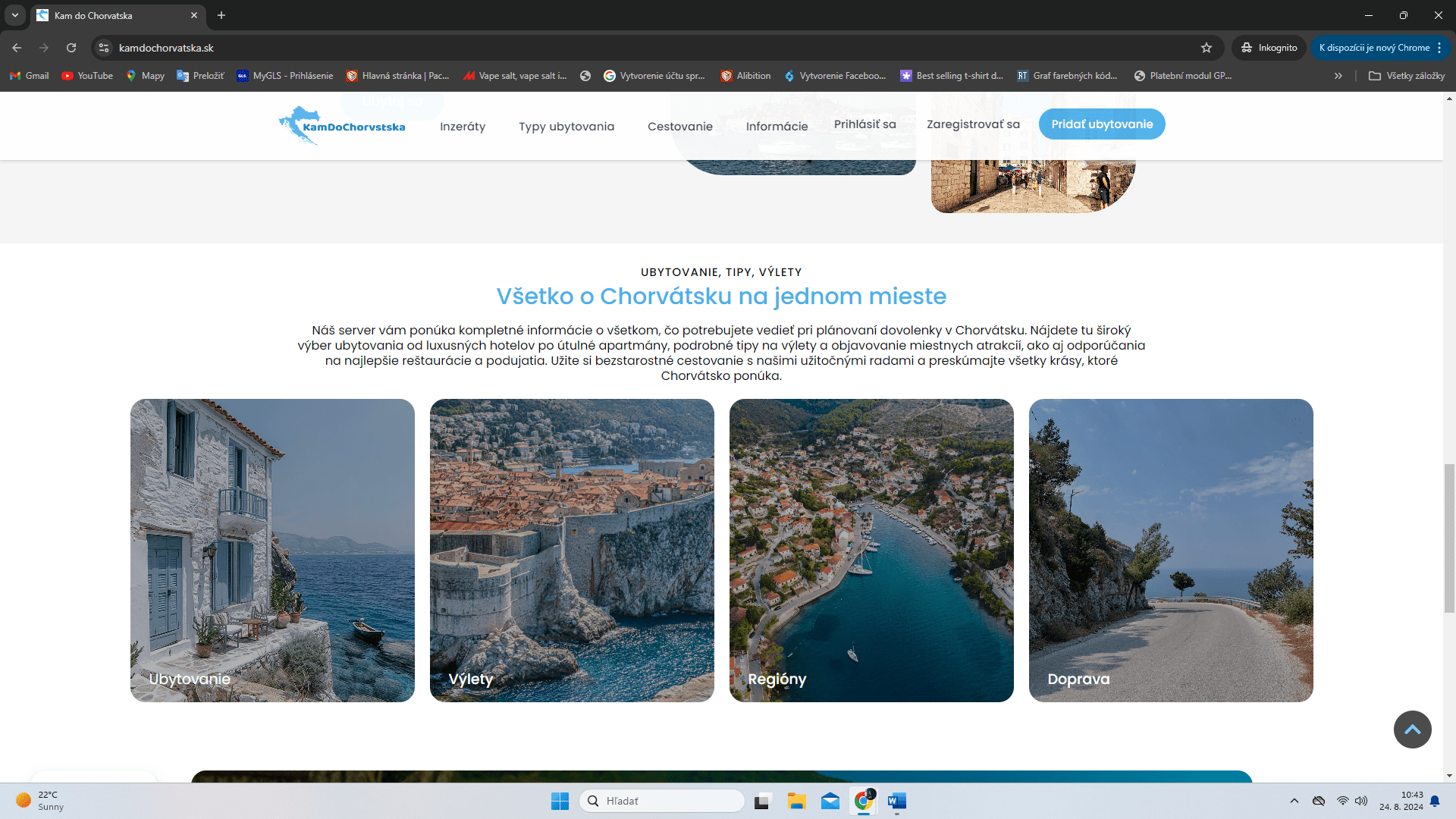The image size is (1456, 819).
Task: Show hidden system tray icons
Action: click(x=1294, y=801)
